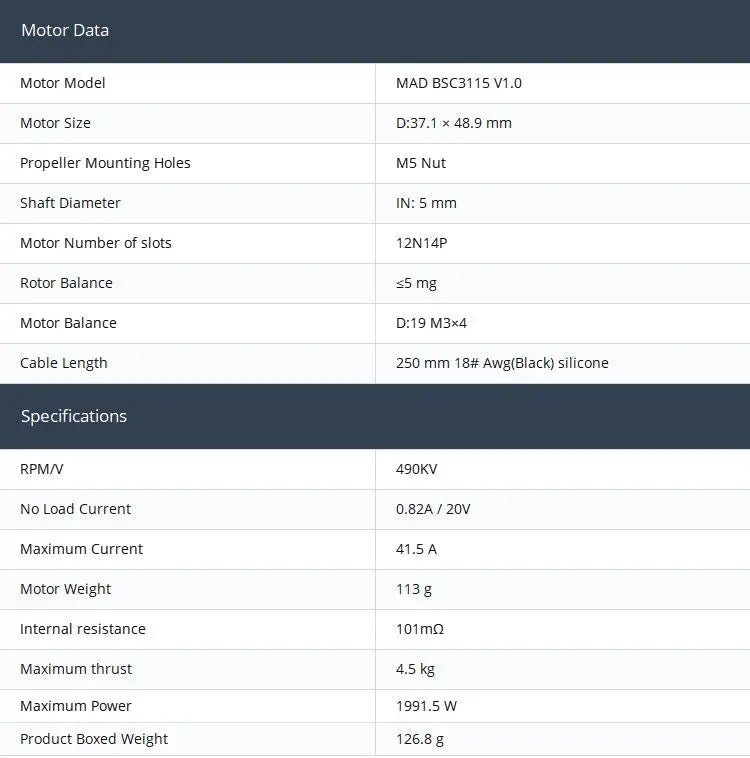The width and height of the screenshot is (750, 758).
Task: Click the Cable Length value text
Action: coord(502,363)
